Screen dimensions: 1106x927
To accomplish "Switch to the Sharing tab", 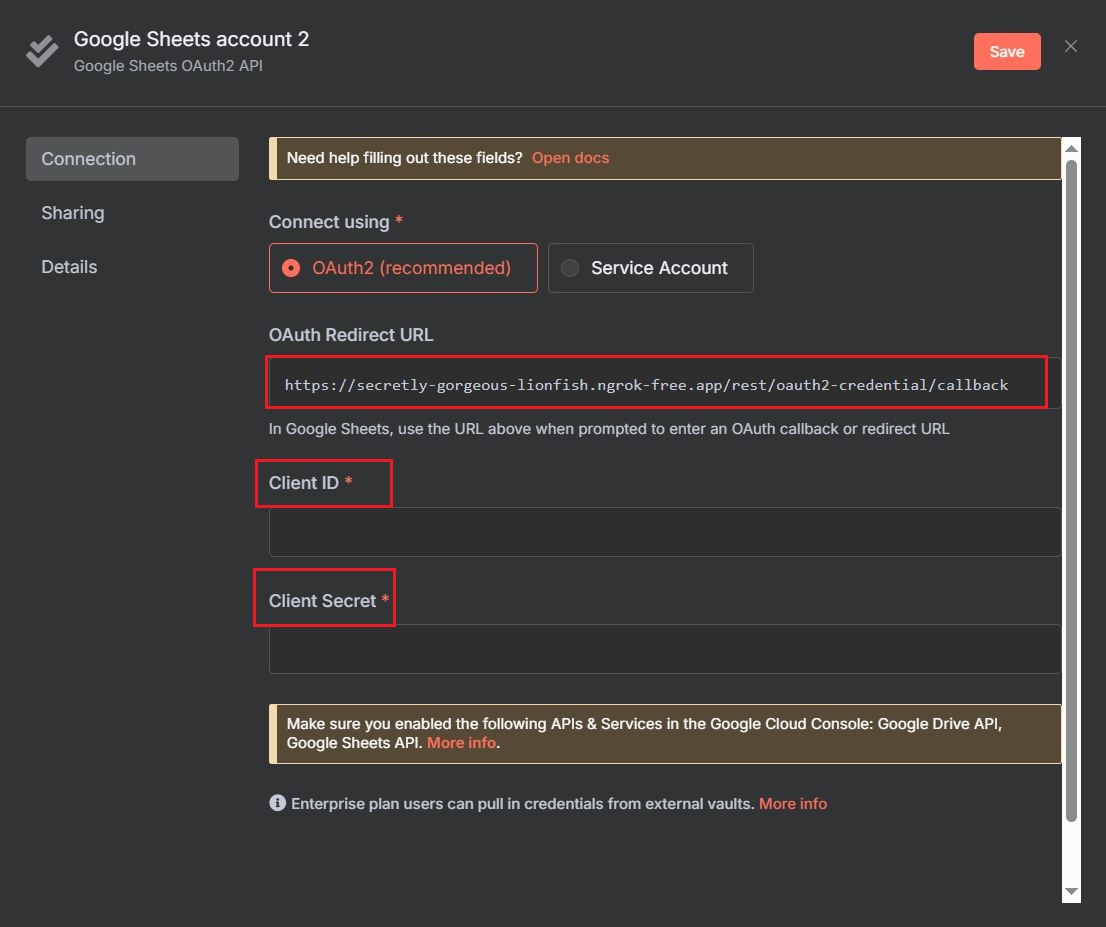I will click(x=73, y=213).
